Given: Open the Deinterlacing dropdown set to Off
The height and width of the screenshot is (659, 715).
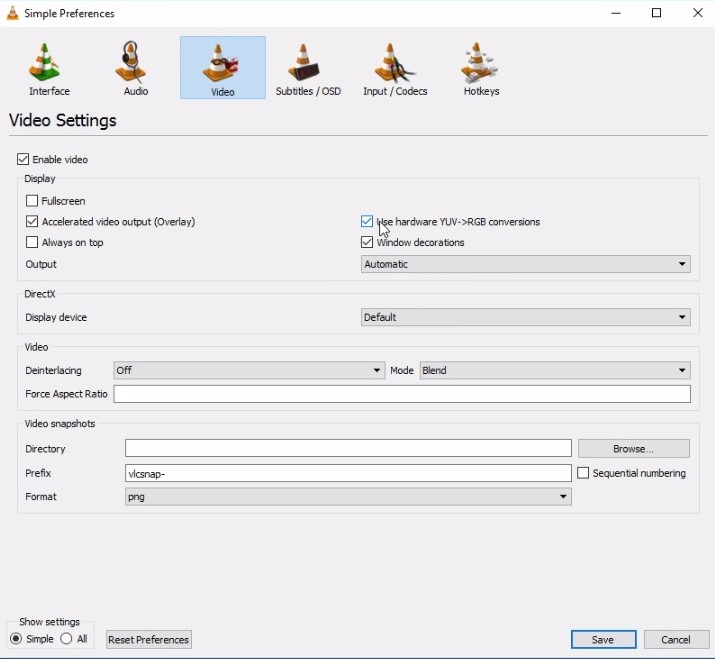Looking at the screenshot, I should (x=249, y=370).
